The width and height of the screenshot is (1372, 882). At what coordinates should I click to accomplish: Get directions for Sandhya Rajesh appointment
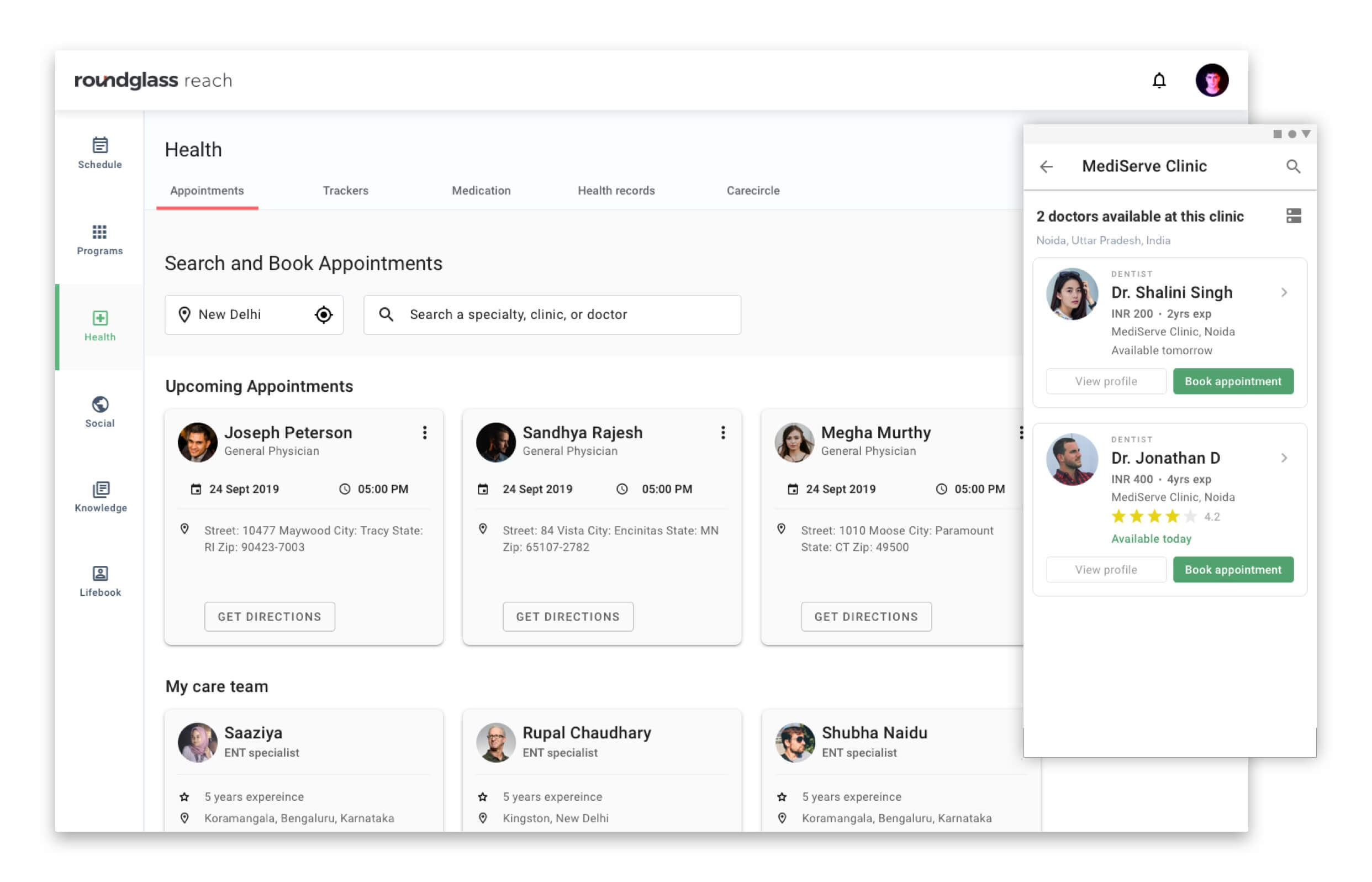tap(568, 617)
